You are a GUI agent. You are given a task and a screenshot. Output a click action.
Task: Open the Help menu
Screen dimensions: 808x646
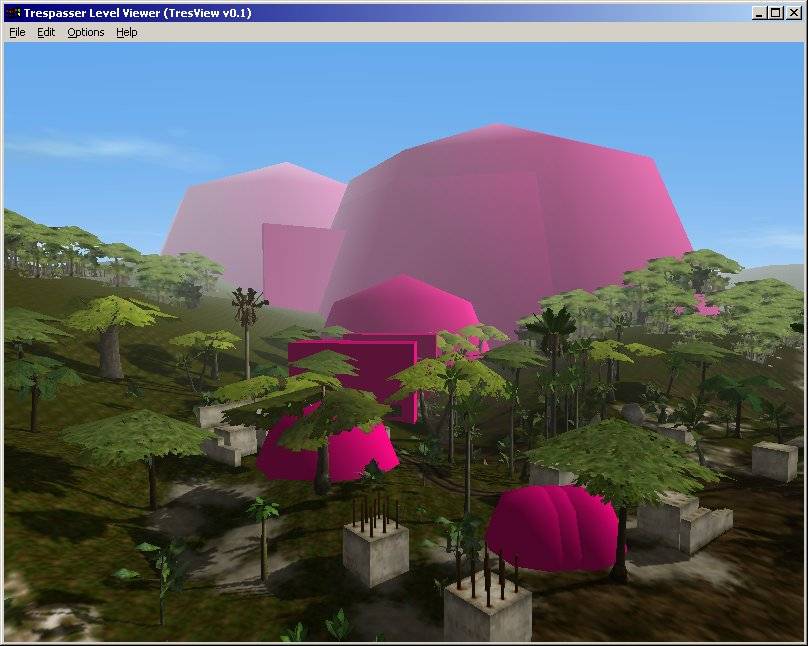pos(127,32)
